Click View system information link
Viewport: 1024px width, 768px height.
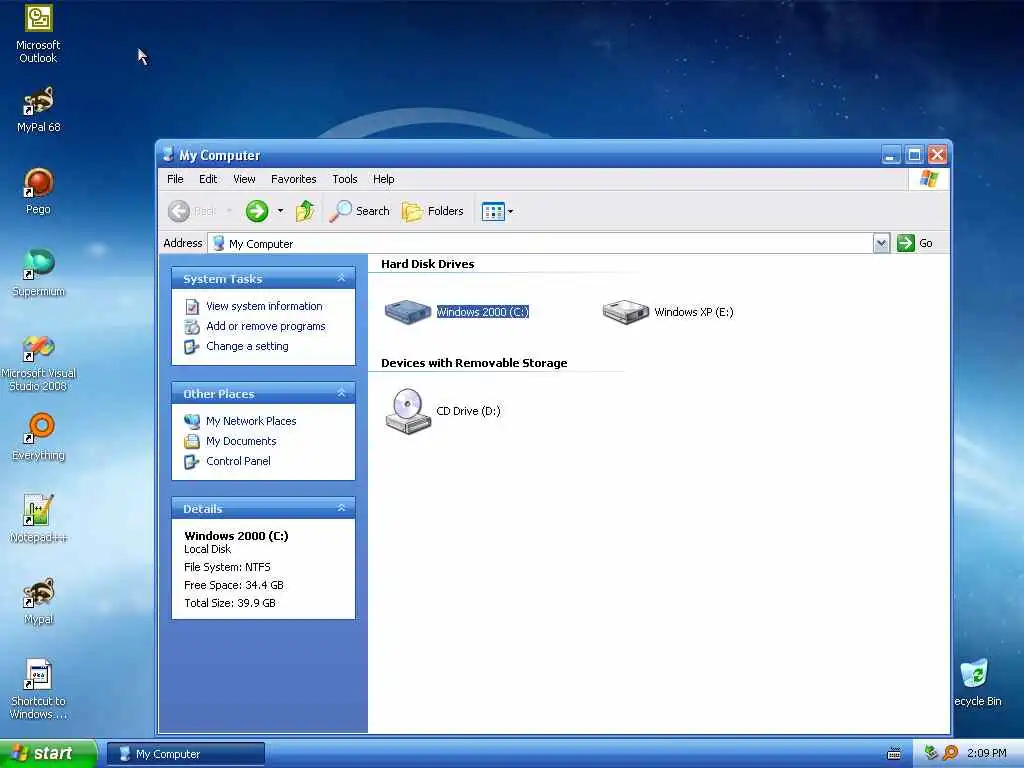click(264, 306)
